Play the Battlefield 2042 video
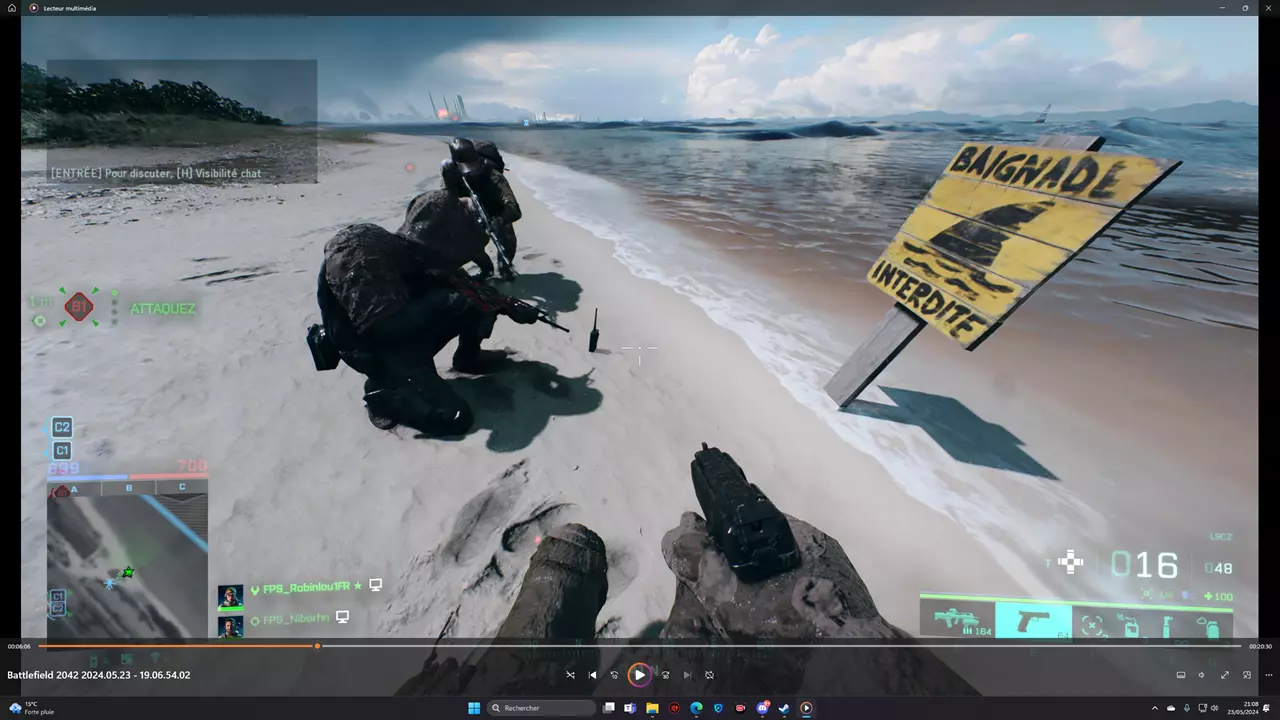Screen dimensions: 1280x720 (639, 675)
